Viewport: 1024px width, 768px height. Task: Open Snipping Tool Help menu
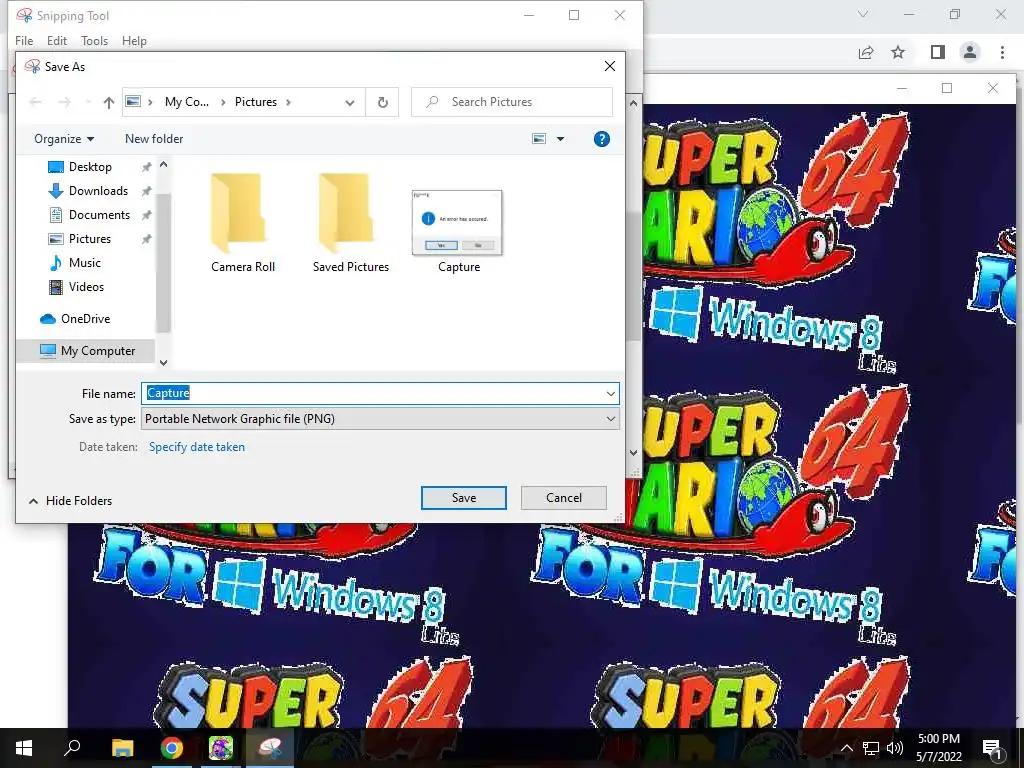pos(134,40)
